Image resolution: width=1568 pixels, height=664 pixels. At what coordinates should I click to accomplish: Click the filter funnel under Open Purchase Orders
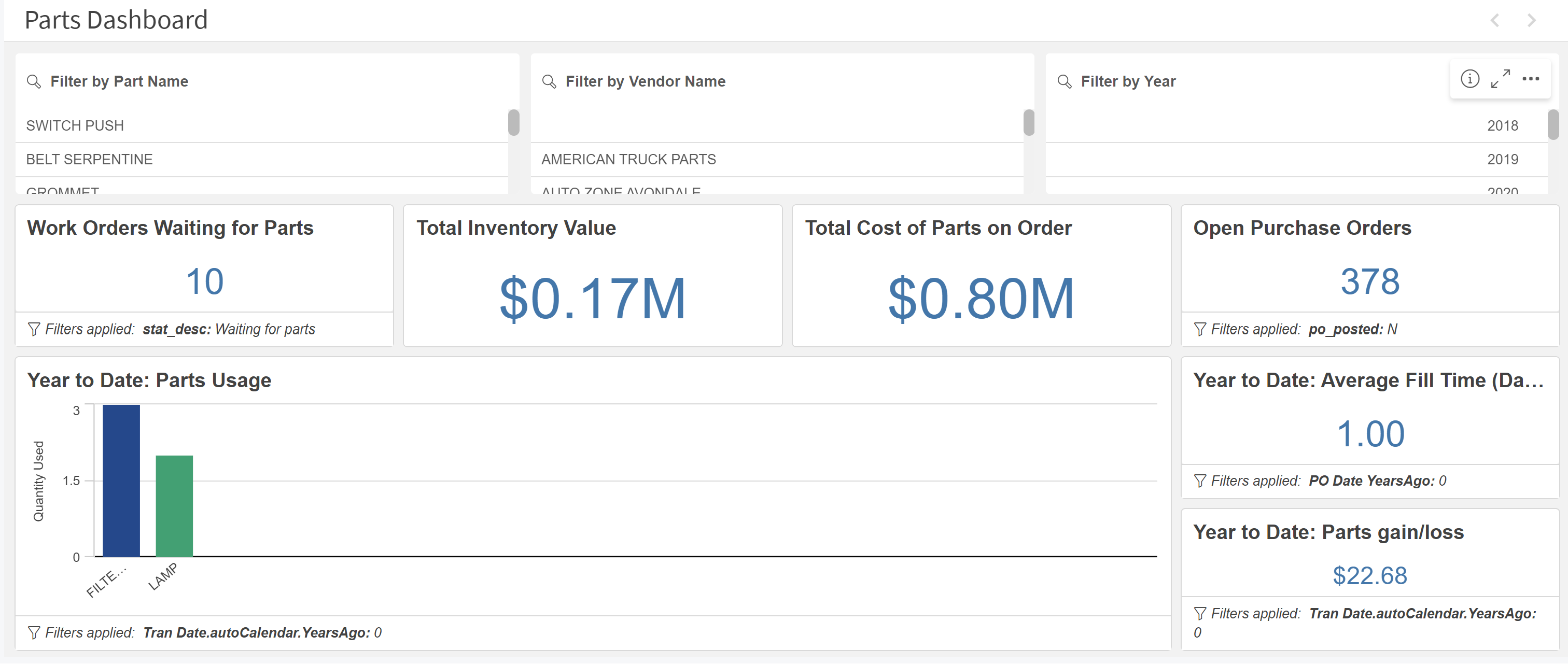coord(1200,329)
